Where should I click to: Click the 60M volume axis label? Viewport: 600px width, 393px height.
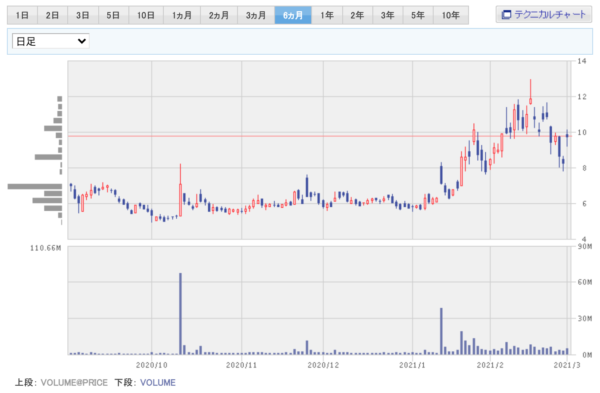(585, 282)
